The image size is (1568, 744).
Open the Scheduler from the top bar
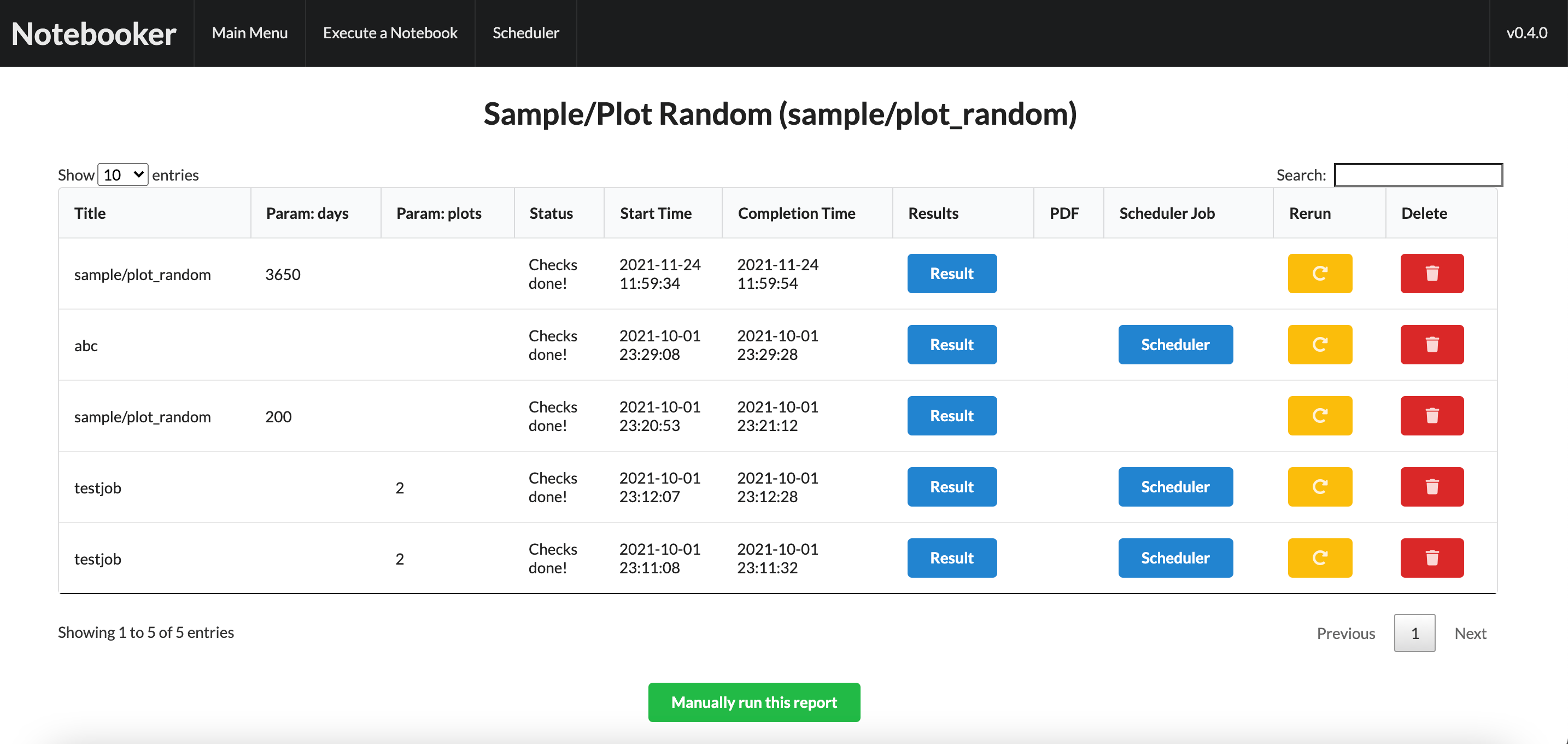coord(525,33)
